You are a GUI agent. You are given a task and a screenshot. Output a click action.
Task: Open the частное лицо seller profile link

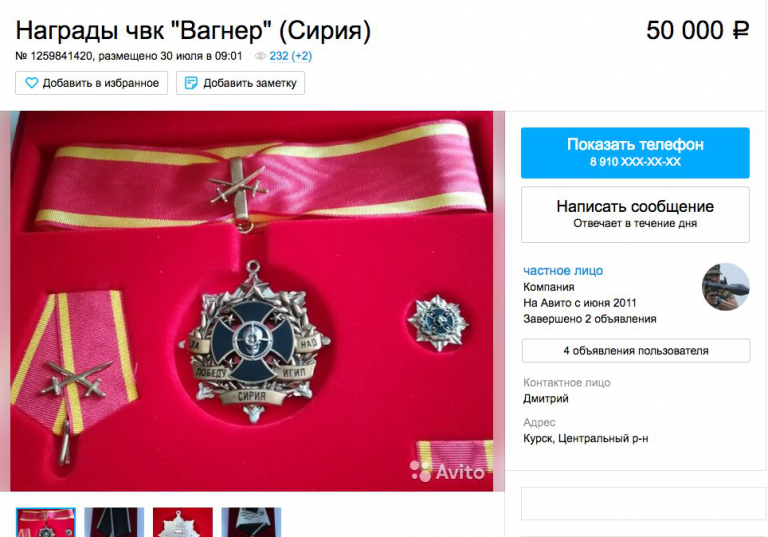[x=563, y=270]
